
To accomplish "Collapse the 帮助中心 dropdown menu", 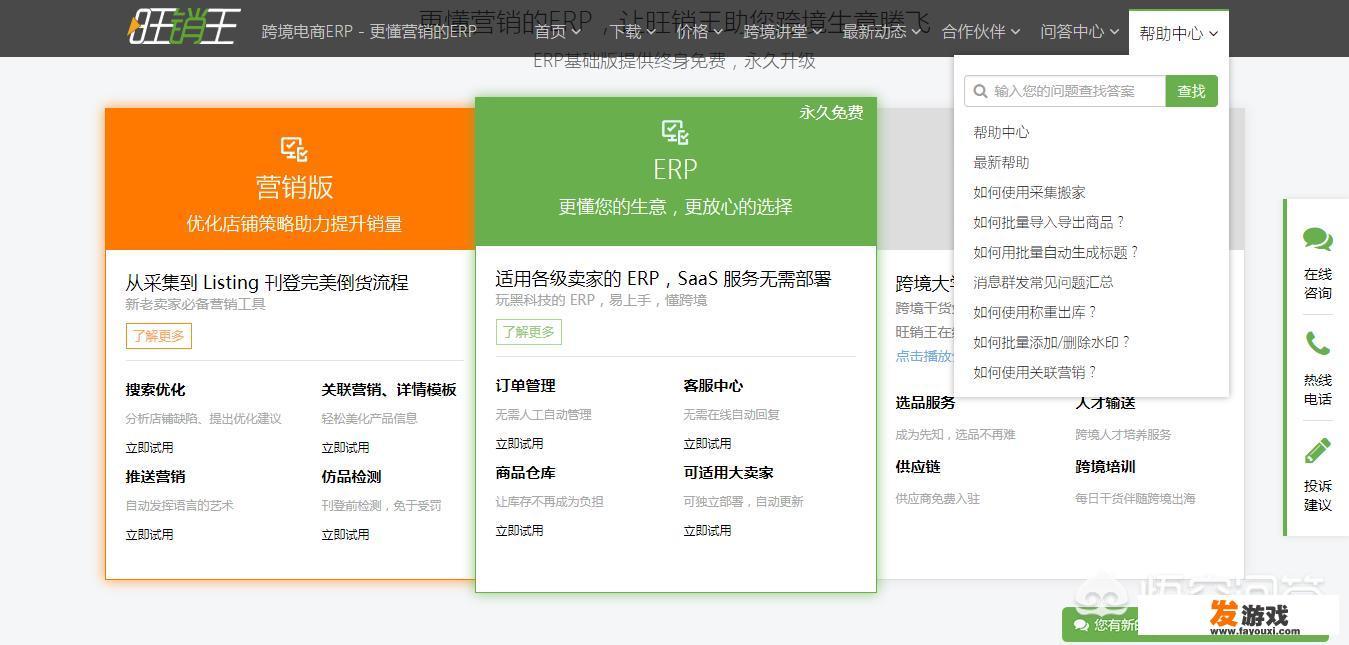I will (1179, 33).
